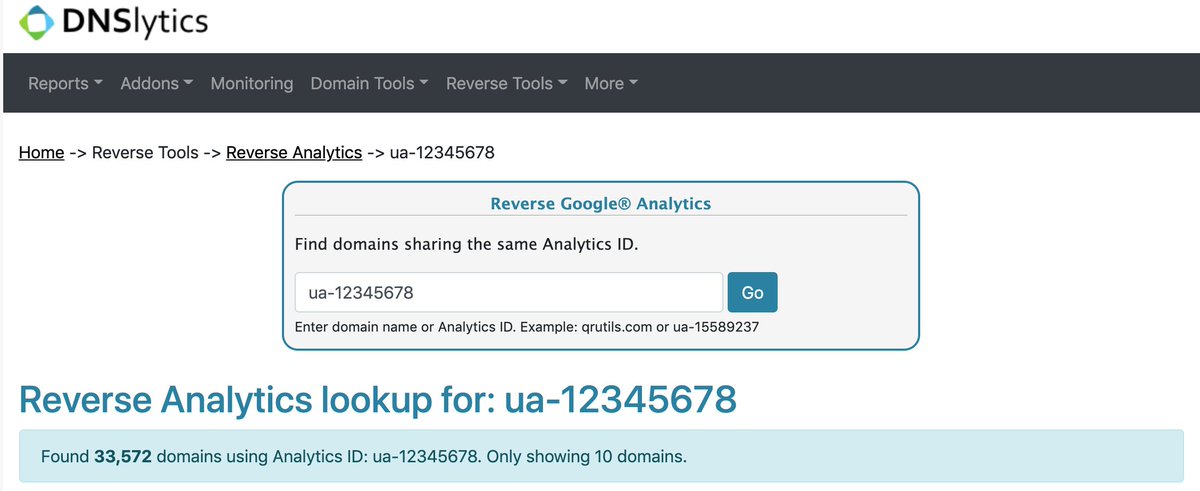The width and height of the screenshot is (1200, 491).
Task: Select the "Reverse Analytics lookup for" heading
Action: (378, 399)
